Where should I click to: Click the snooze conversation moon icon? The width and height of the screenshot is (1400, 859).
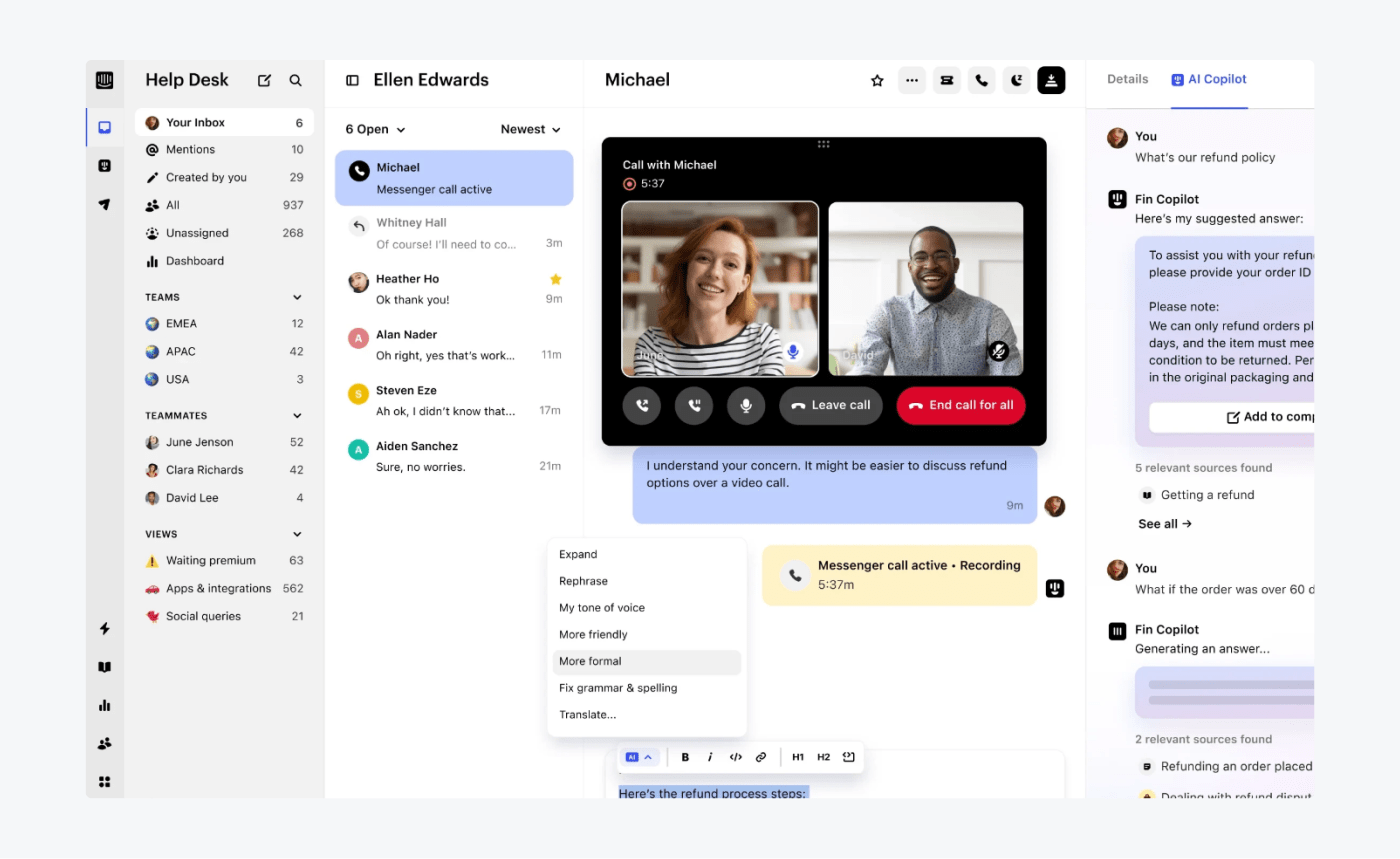tap(1016, 80)
